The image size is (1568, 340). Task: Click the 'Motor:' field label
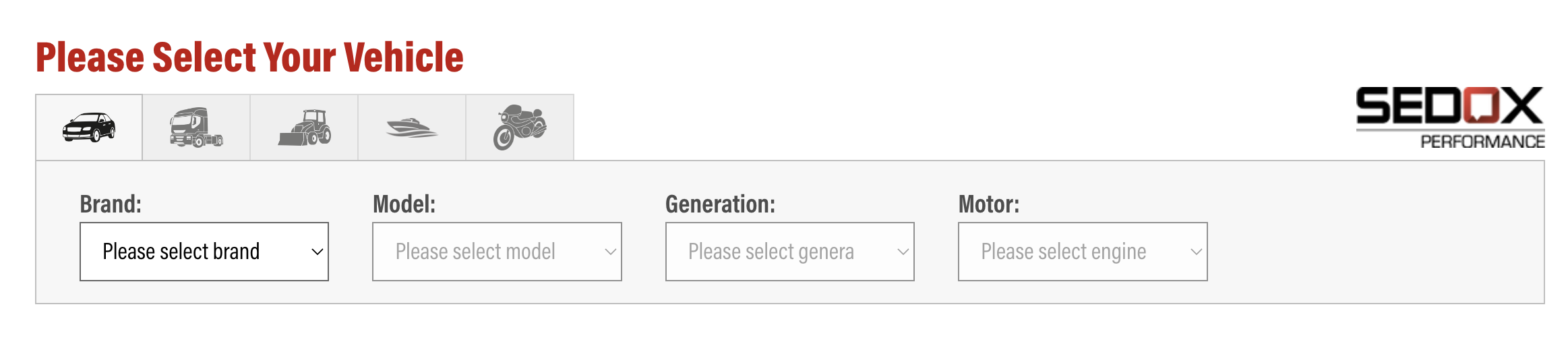tap(988, 204)
